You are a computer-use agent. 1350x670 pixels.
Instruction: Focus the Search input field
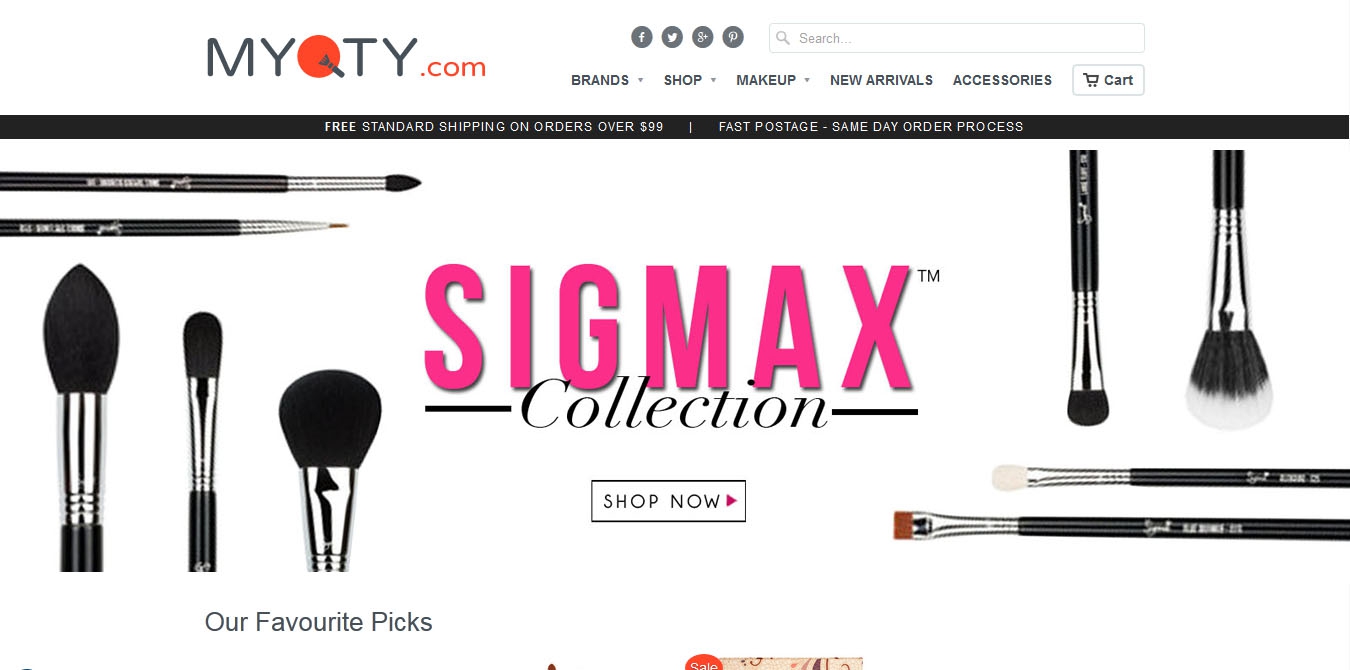(957, 38)
